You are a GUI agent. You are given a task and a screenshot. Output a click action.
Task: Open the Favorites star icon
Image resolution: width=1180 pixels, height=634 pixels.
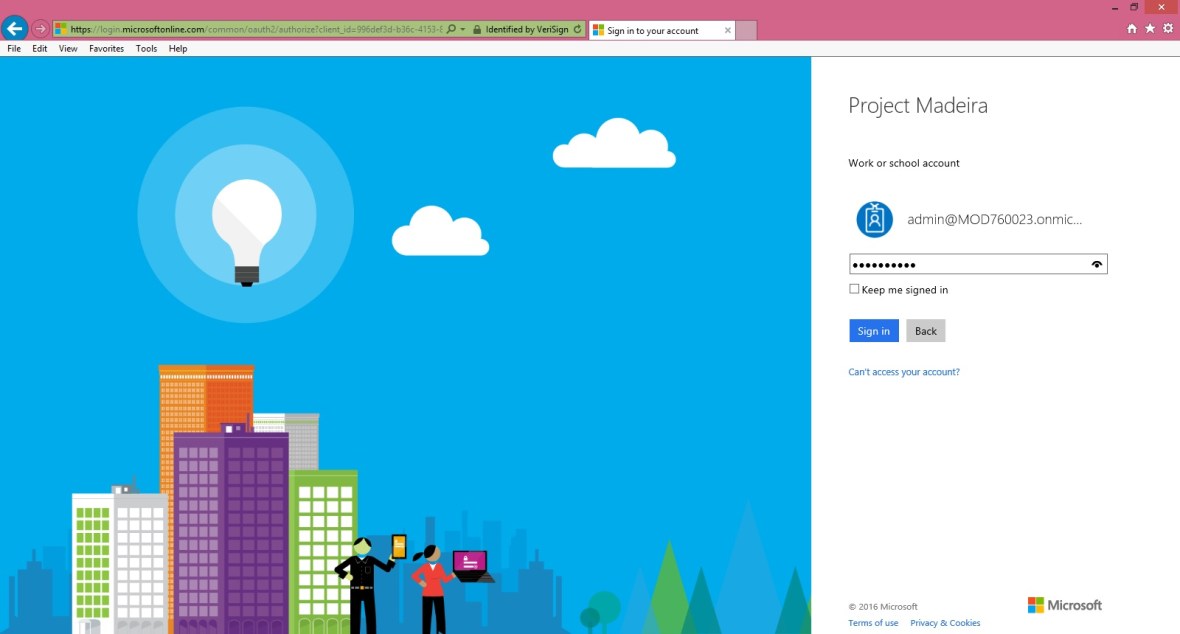[x=1150, y=29]
